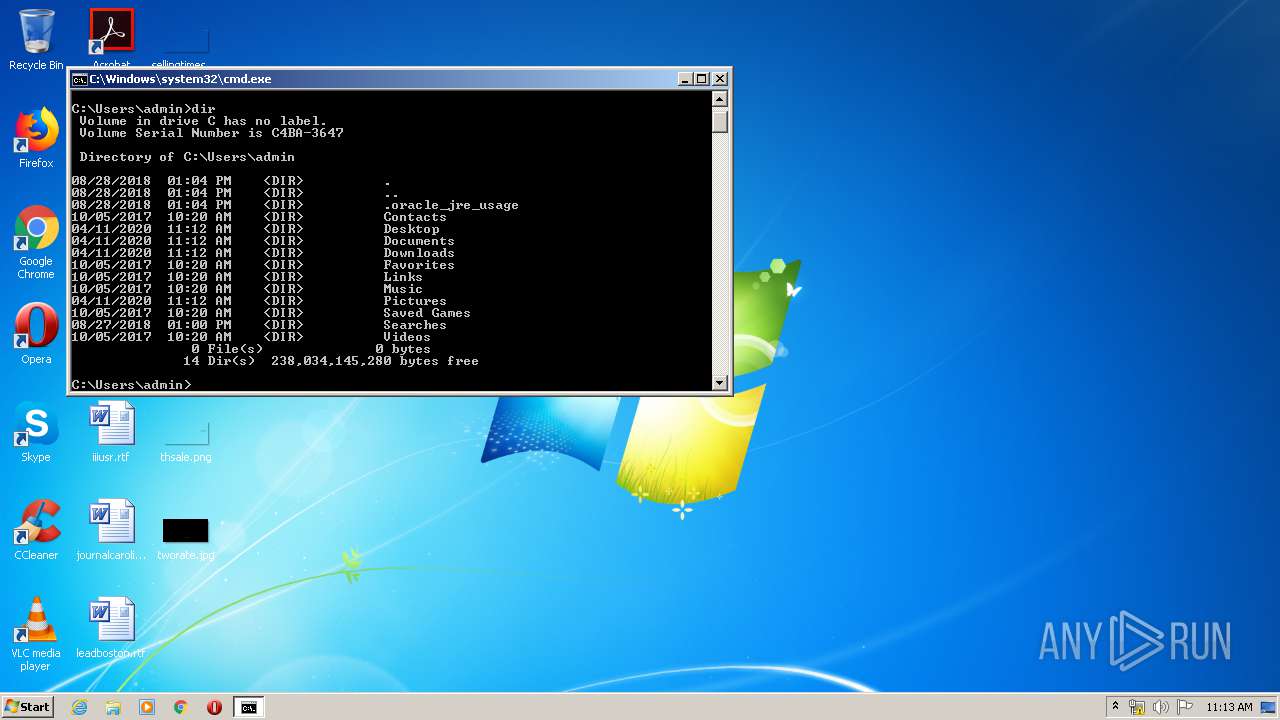The image size is (1280, 720).
Task: Launch Google Chrome from the desktop
Action: click(36, 243)
